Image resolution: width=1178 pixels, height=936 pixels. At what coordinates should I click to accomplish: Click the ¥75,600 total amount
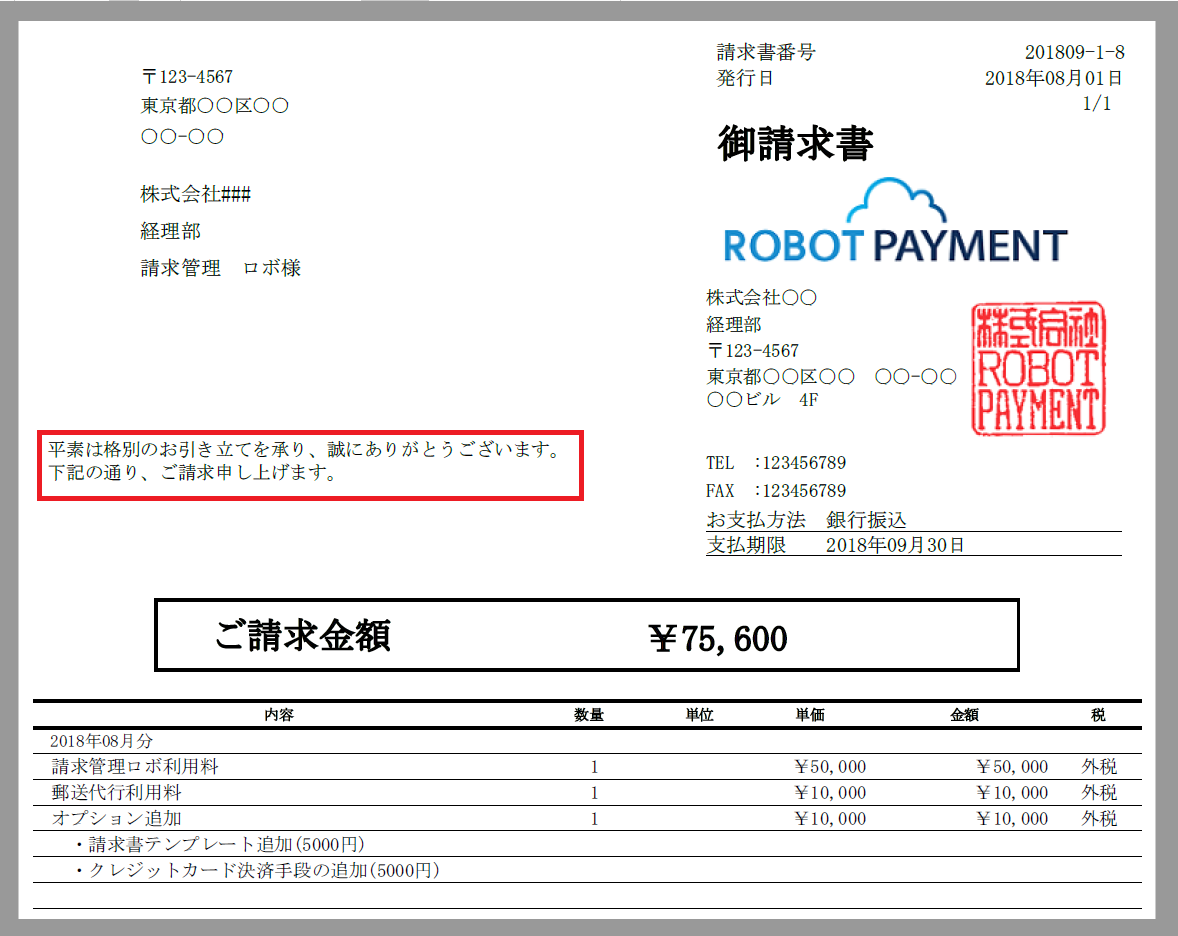tap(718, 638)
